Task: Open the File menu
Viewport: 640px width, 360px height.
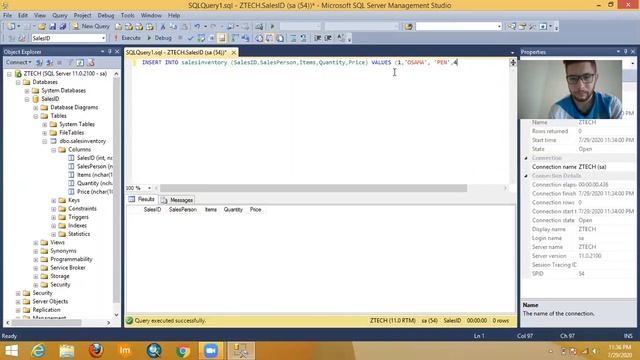Action: 7,16
